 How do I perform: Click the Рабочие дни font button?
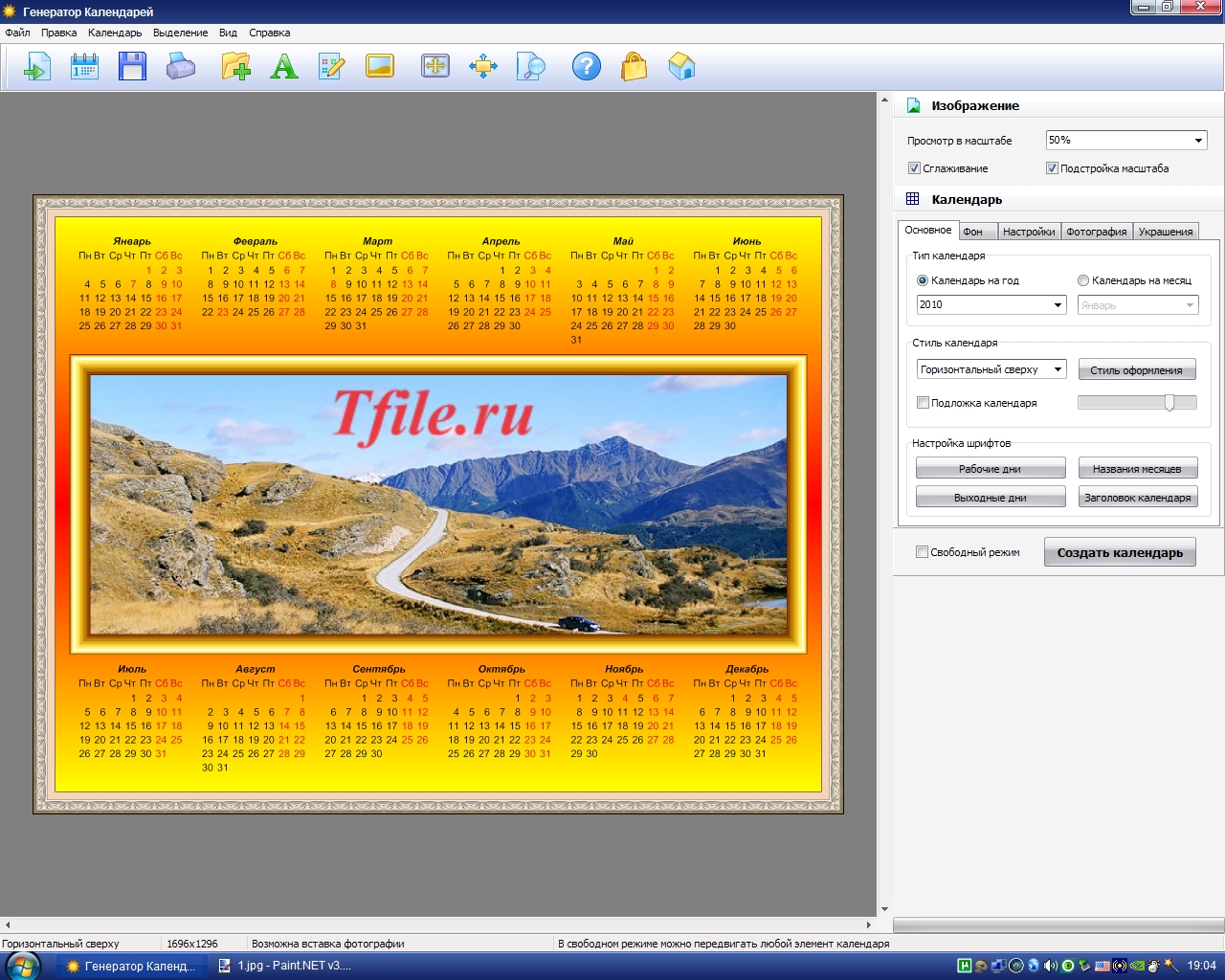[x=991, y=469]
